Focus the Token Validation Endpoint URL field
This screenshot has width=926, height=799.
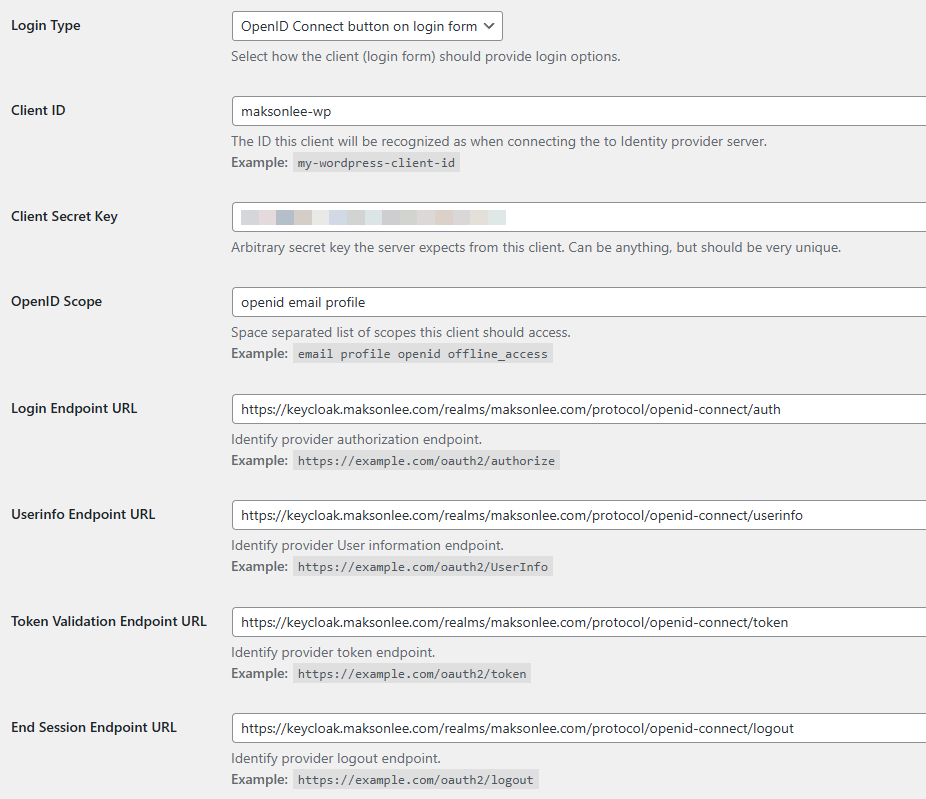(x=578, y=622)
